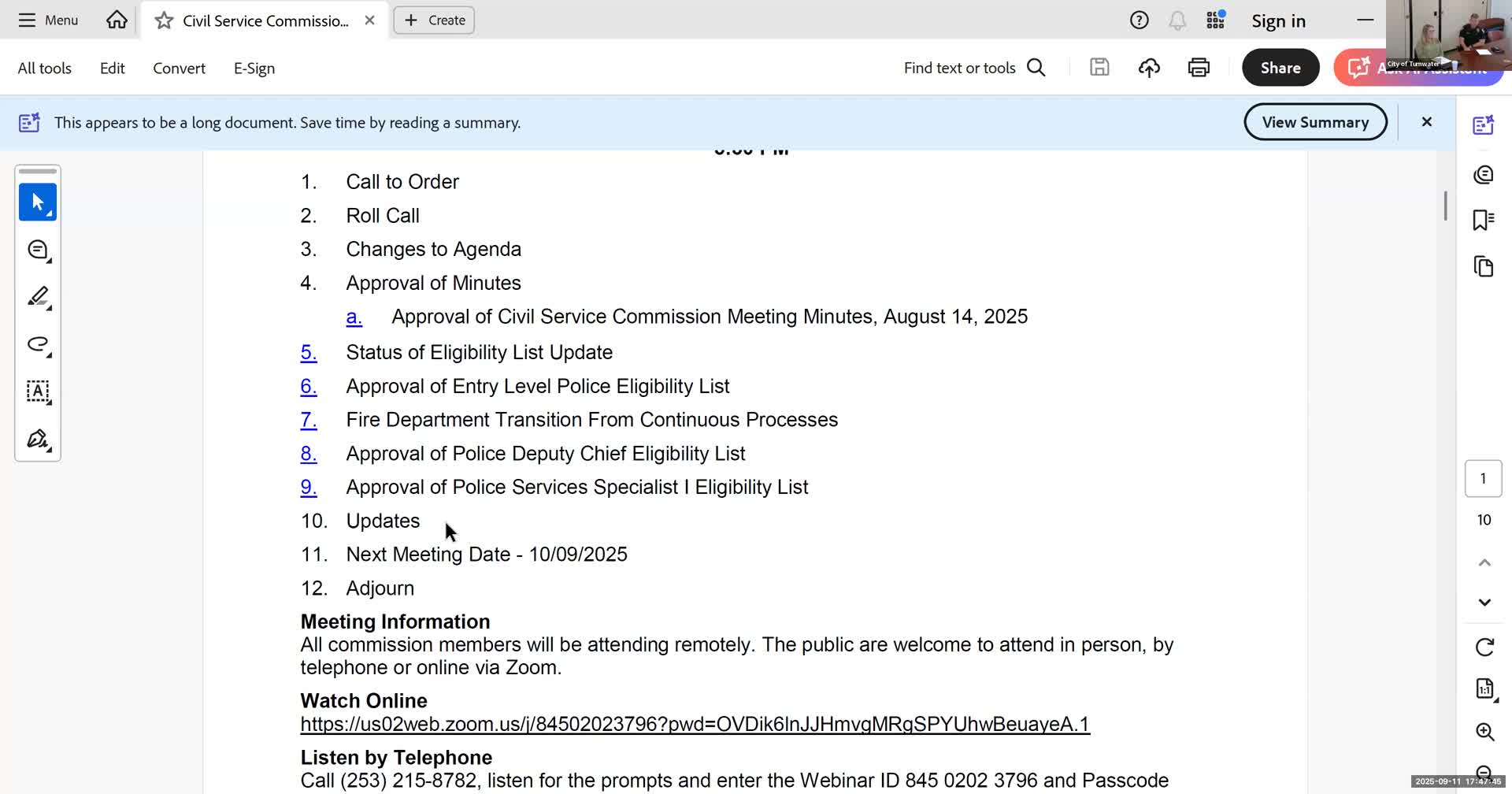1512x794 pixels.
Task: Select the Highlight pen tool
Action: tap(38, 297)
